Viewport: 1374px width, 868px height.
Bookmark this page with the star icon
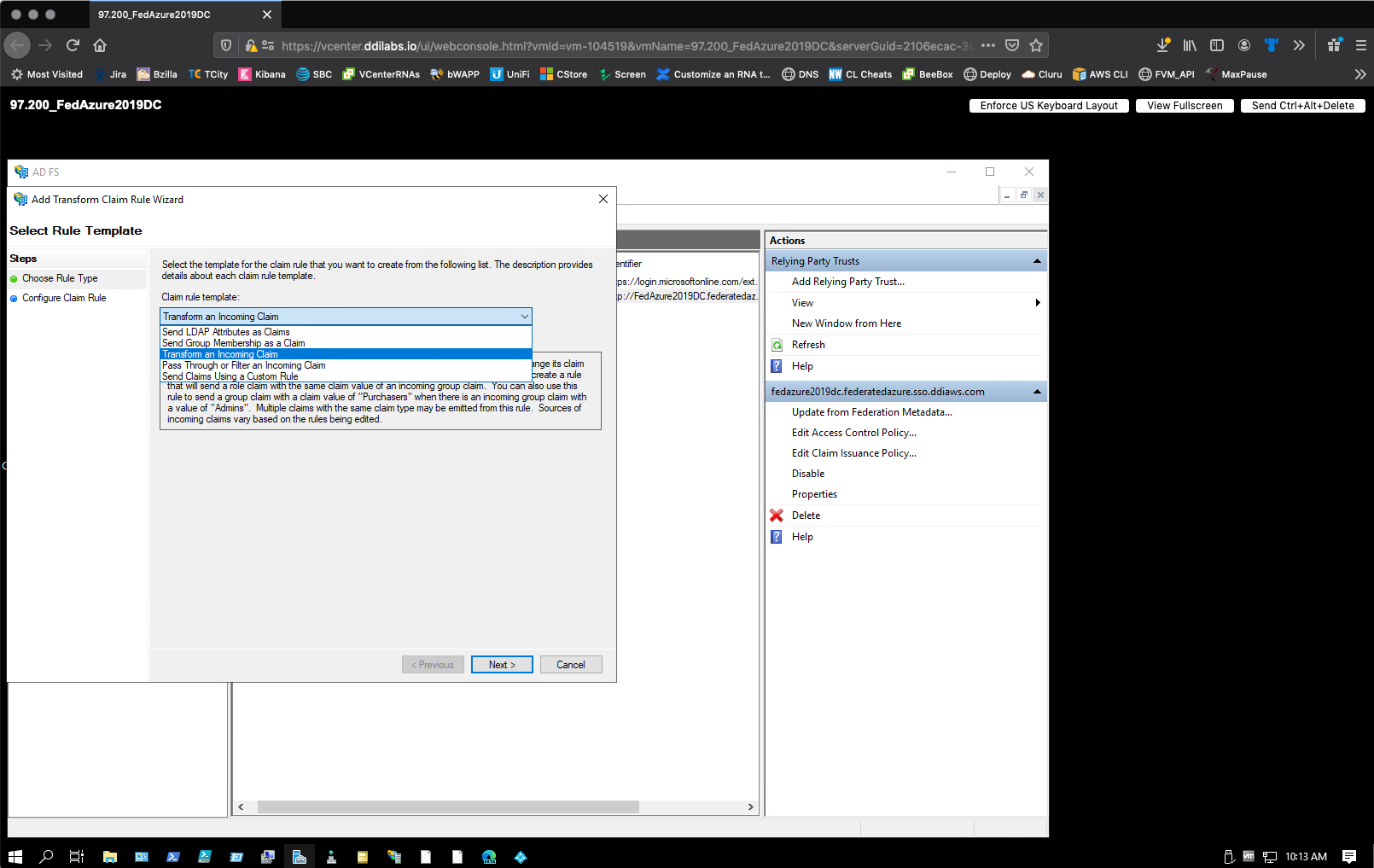[x=1036, y=45]
